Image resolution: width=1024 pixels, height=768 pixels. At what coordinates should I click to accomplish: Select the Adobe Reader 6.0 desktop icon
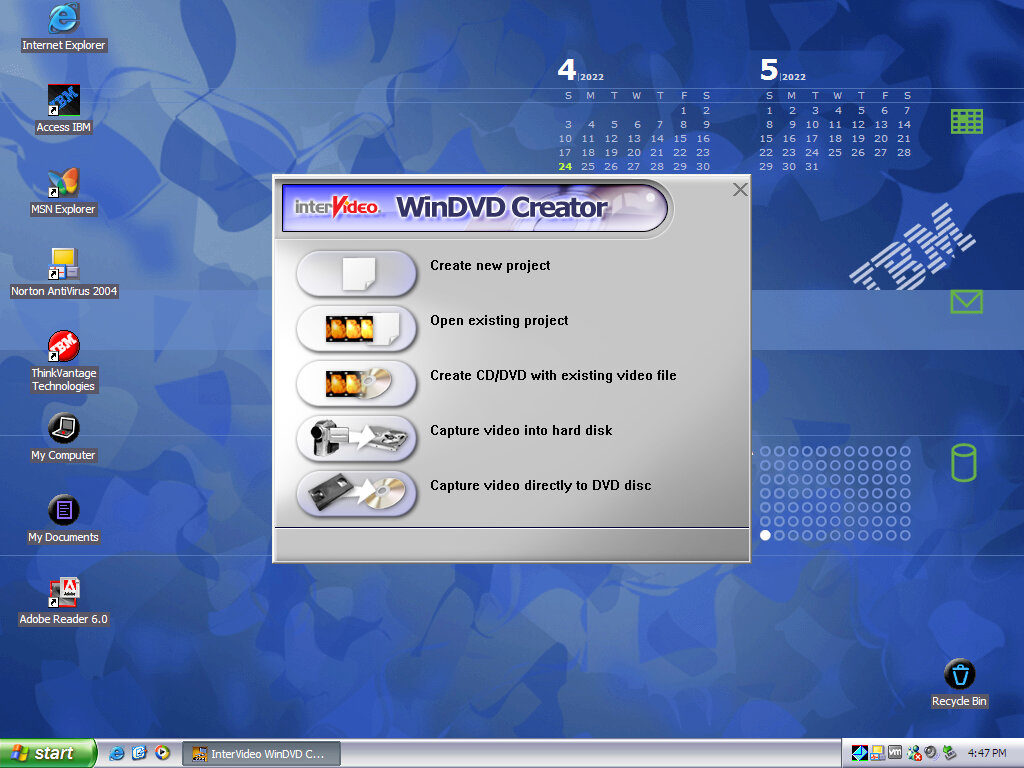coord(64,592)
